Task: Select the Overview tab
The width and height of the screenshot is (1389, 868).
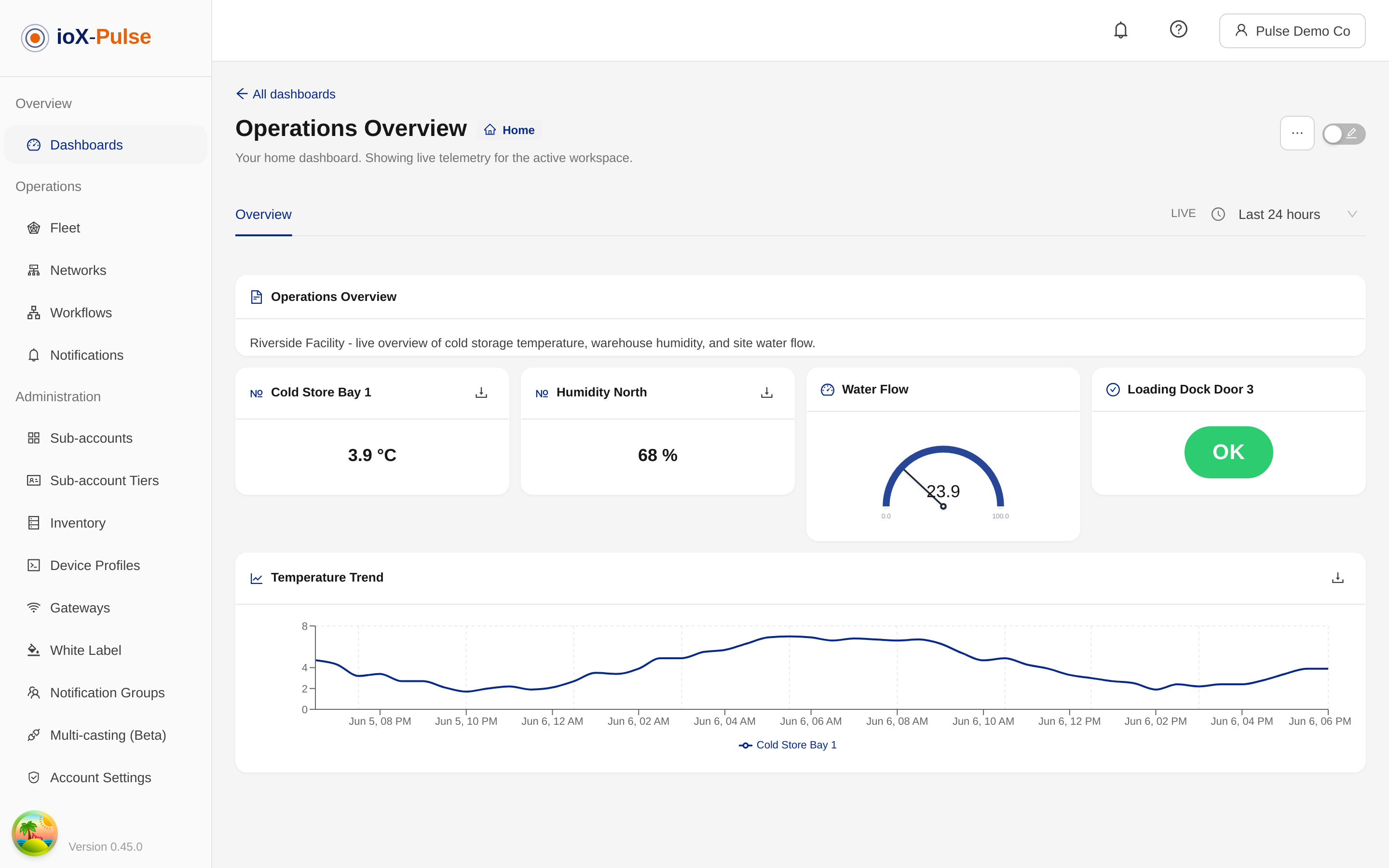Action: tap(263, 215)
